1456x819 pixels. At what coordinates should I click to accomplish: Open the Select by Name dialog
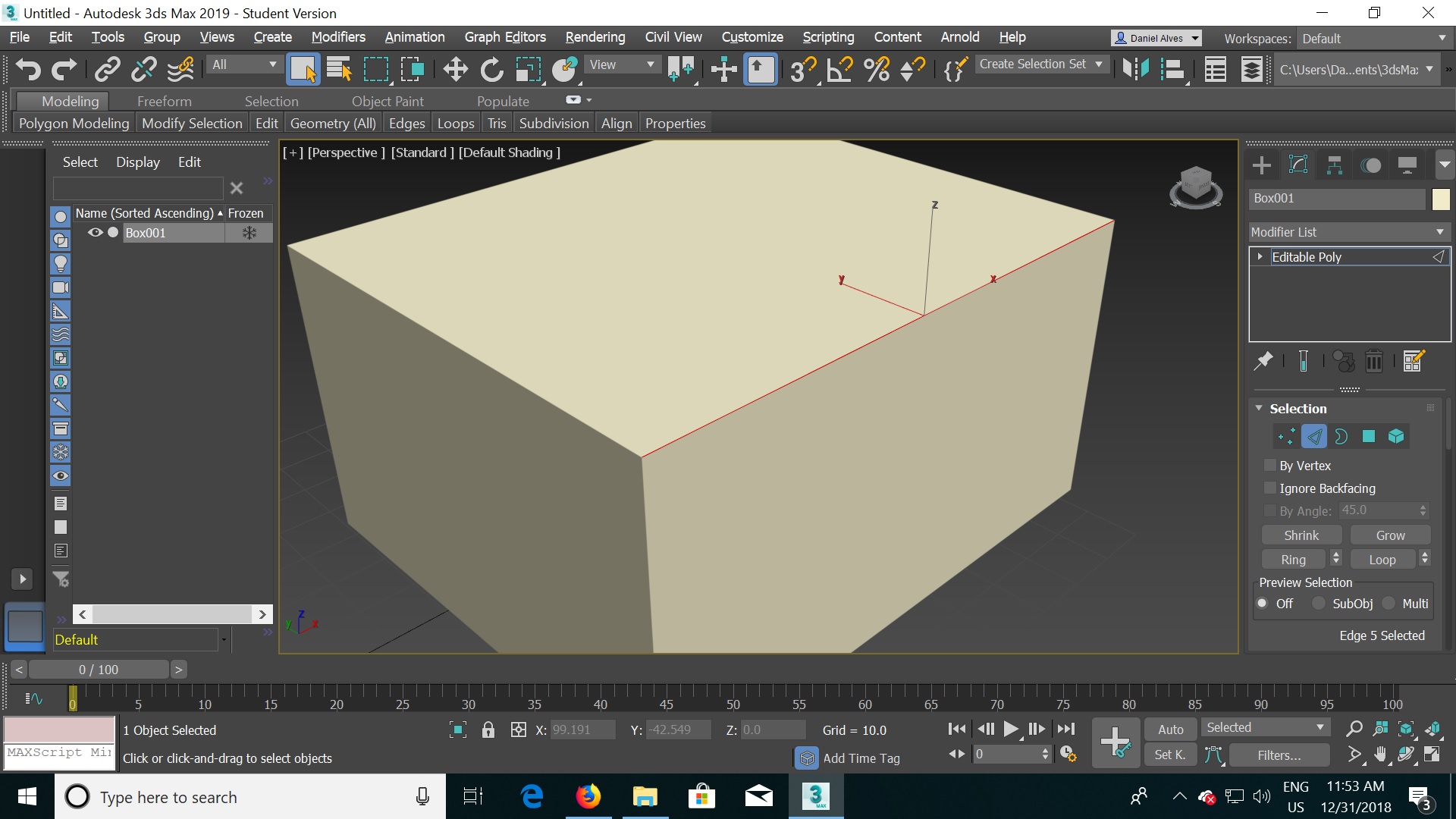point(339,70)
